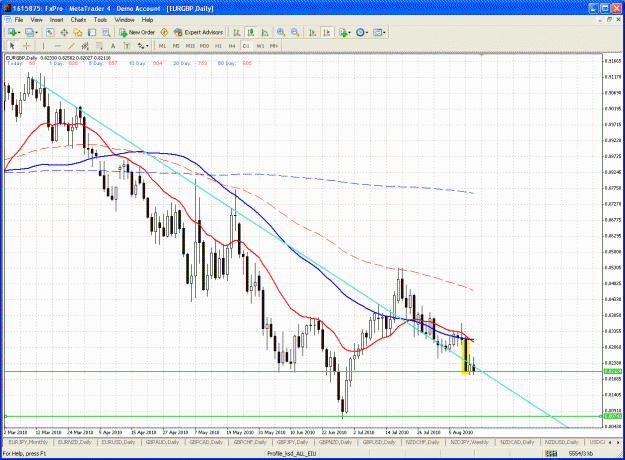Open the Templates dropdown
625x460 pixels.
tap(379, 32)
